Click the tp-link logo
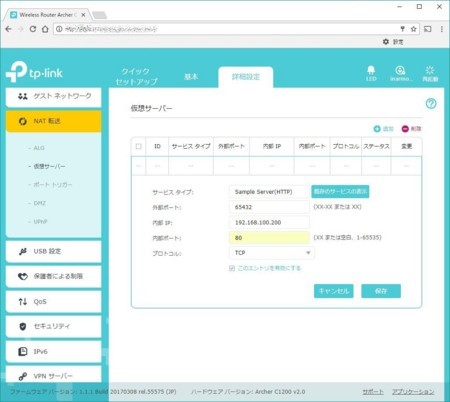Image resolution: width=450 pixels, height=402 pixels. tap(34, 71)
